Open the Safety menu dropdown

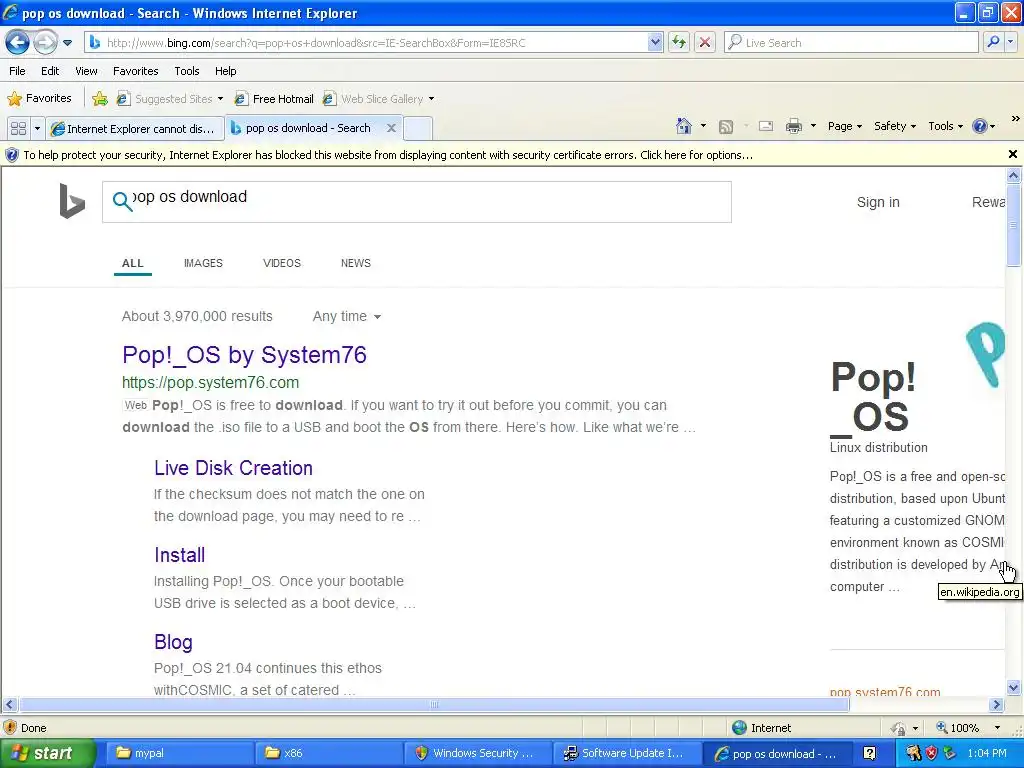[895, 126]
